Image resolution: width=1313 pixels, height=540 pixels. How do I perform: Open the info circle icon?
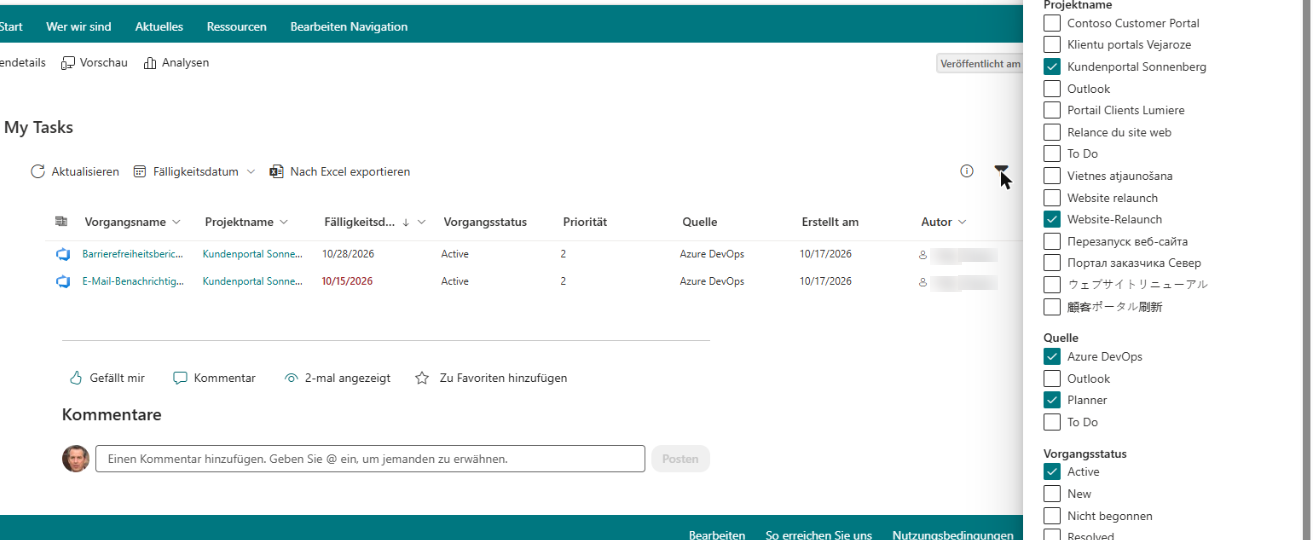(x=966, y=171)
